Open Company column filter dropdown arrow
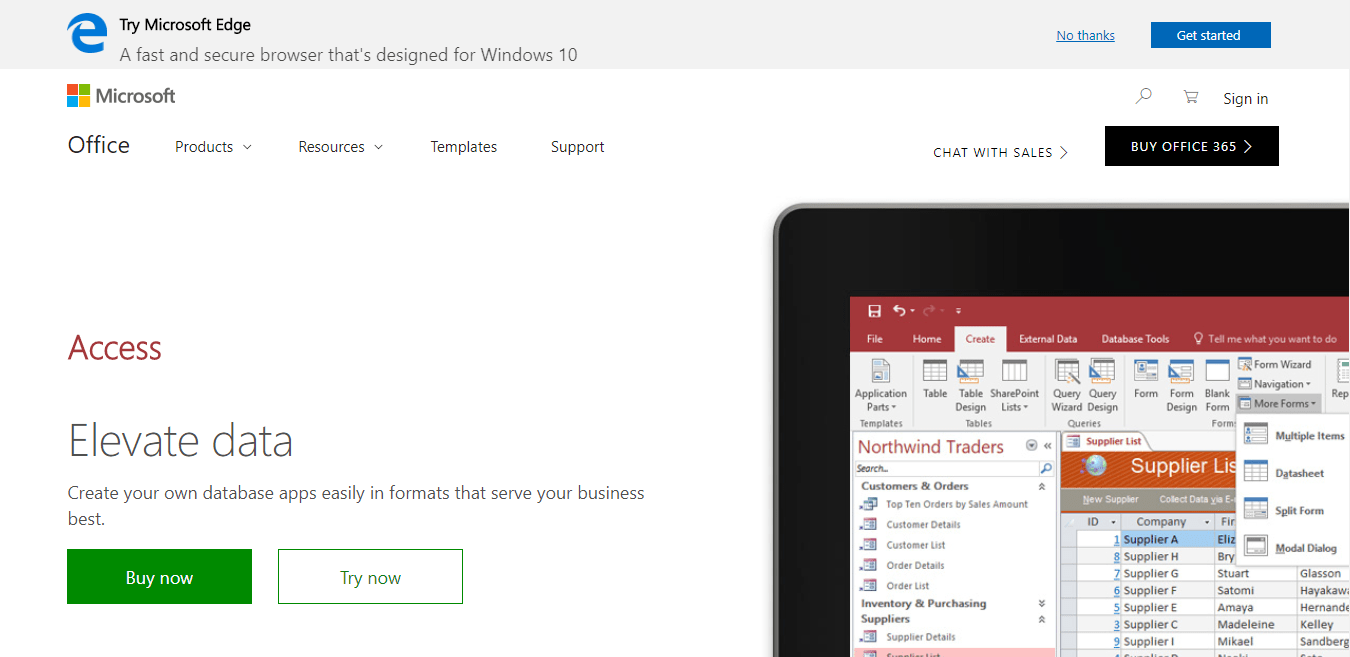This screenshot has height=657, width=1350. click(x=1205, y=522)
